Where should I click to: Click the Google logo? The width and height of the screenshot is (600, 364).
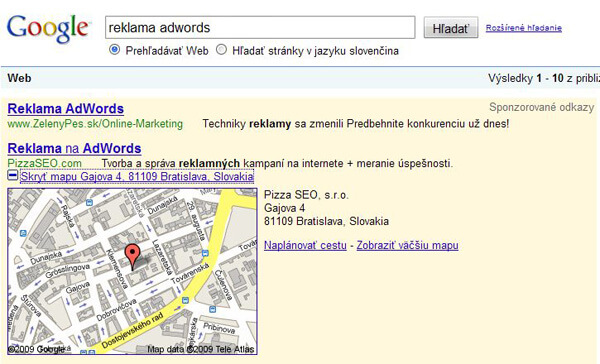[48, 29]
